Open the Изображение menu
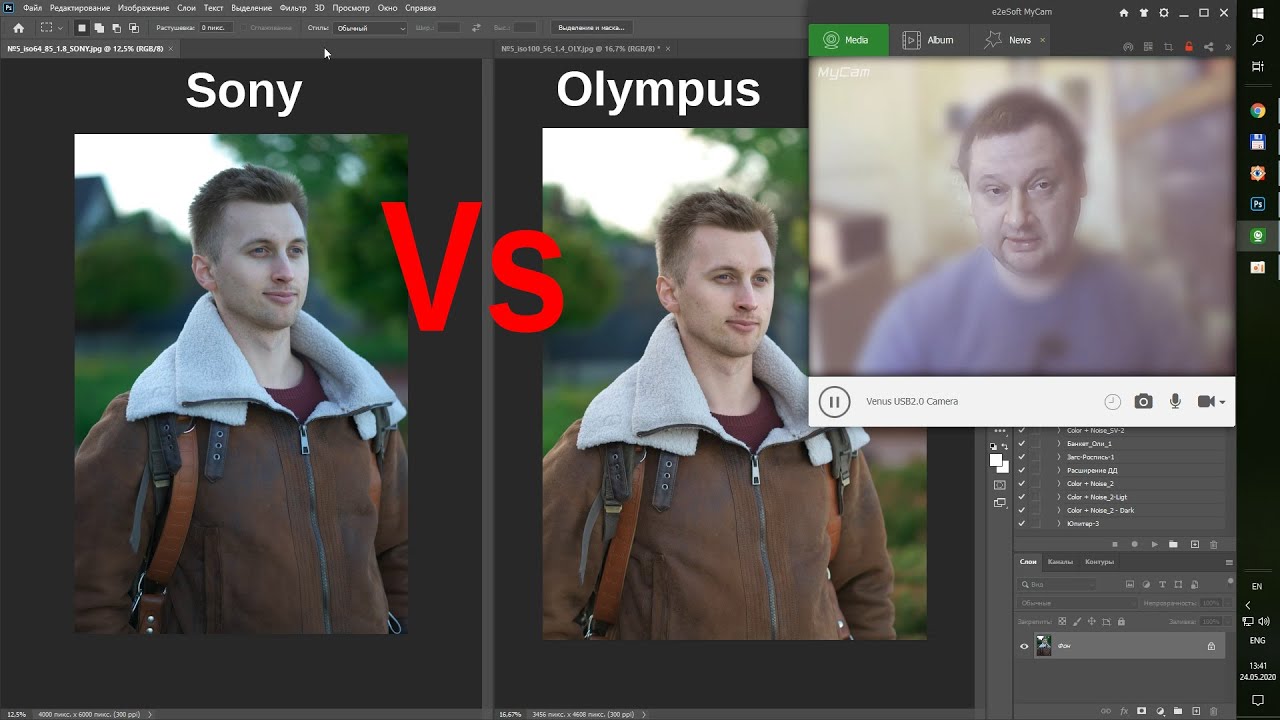Image resolution: width=1280 pixels, height=720 pixels. [143, 8]
